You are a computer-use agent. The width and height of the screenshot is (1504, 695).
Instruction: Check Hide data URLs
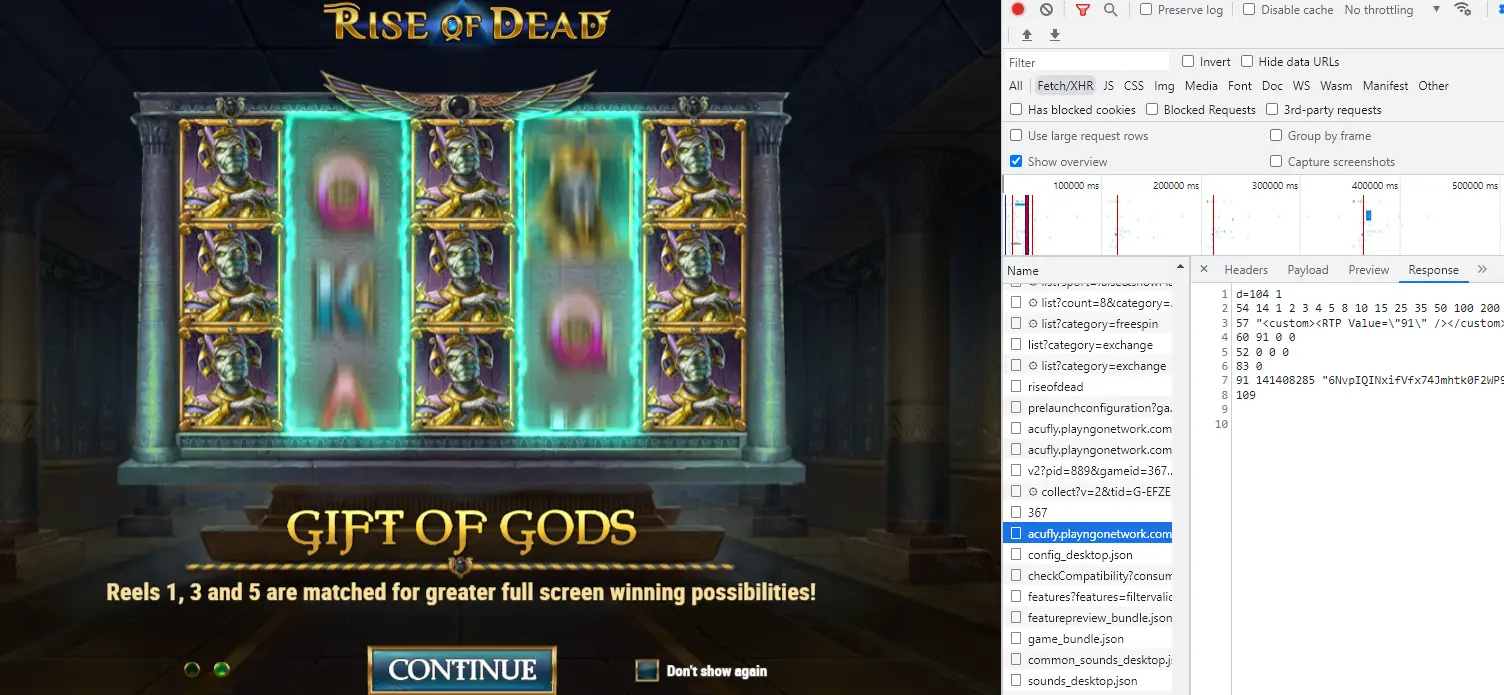(x=1247, y=61)
